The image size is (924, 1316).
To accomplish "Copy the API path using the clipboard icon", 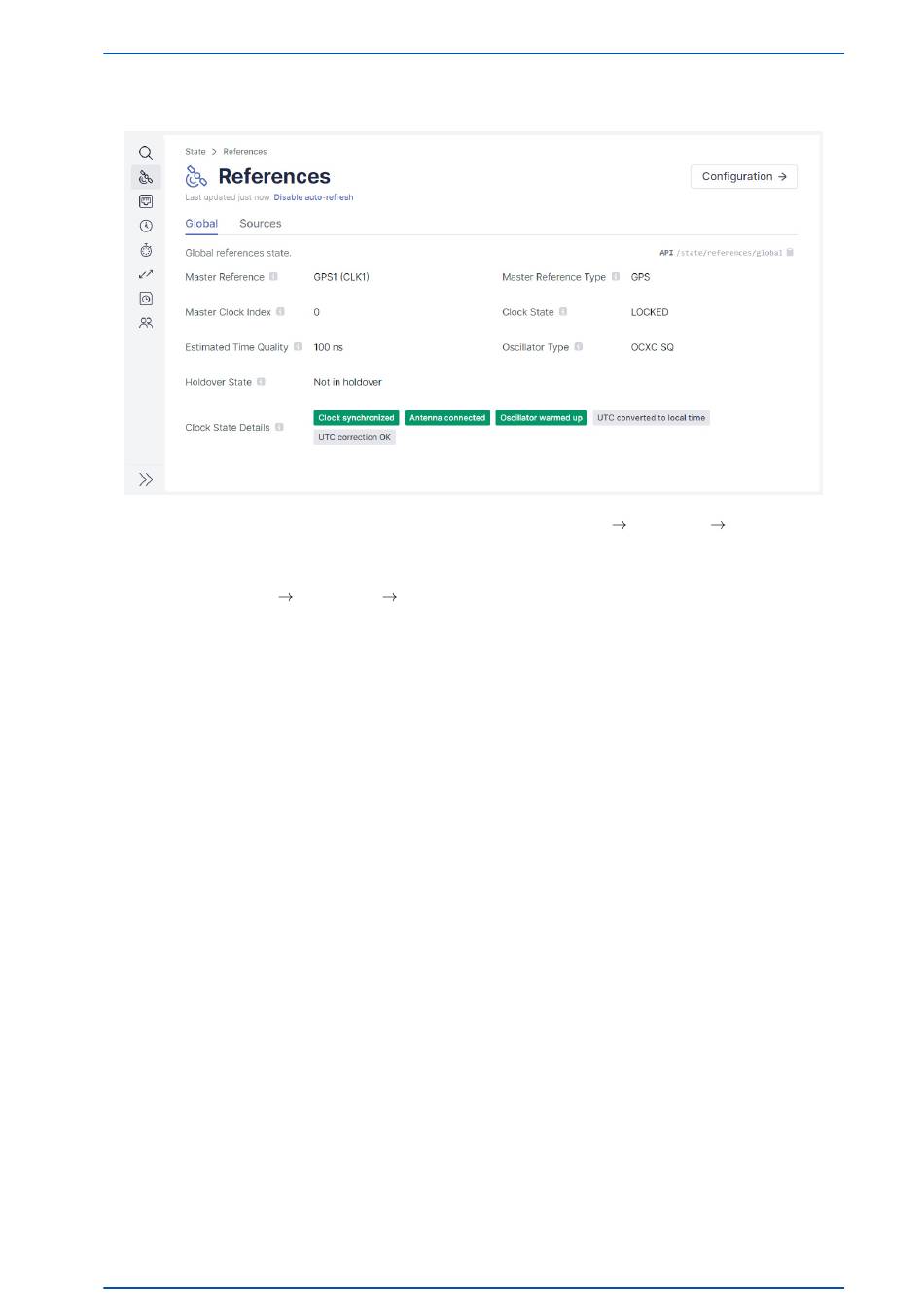I will (790, 252).
